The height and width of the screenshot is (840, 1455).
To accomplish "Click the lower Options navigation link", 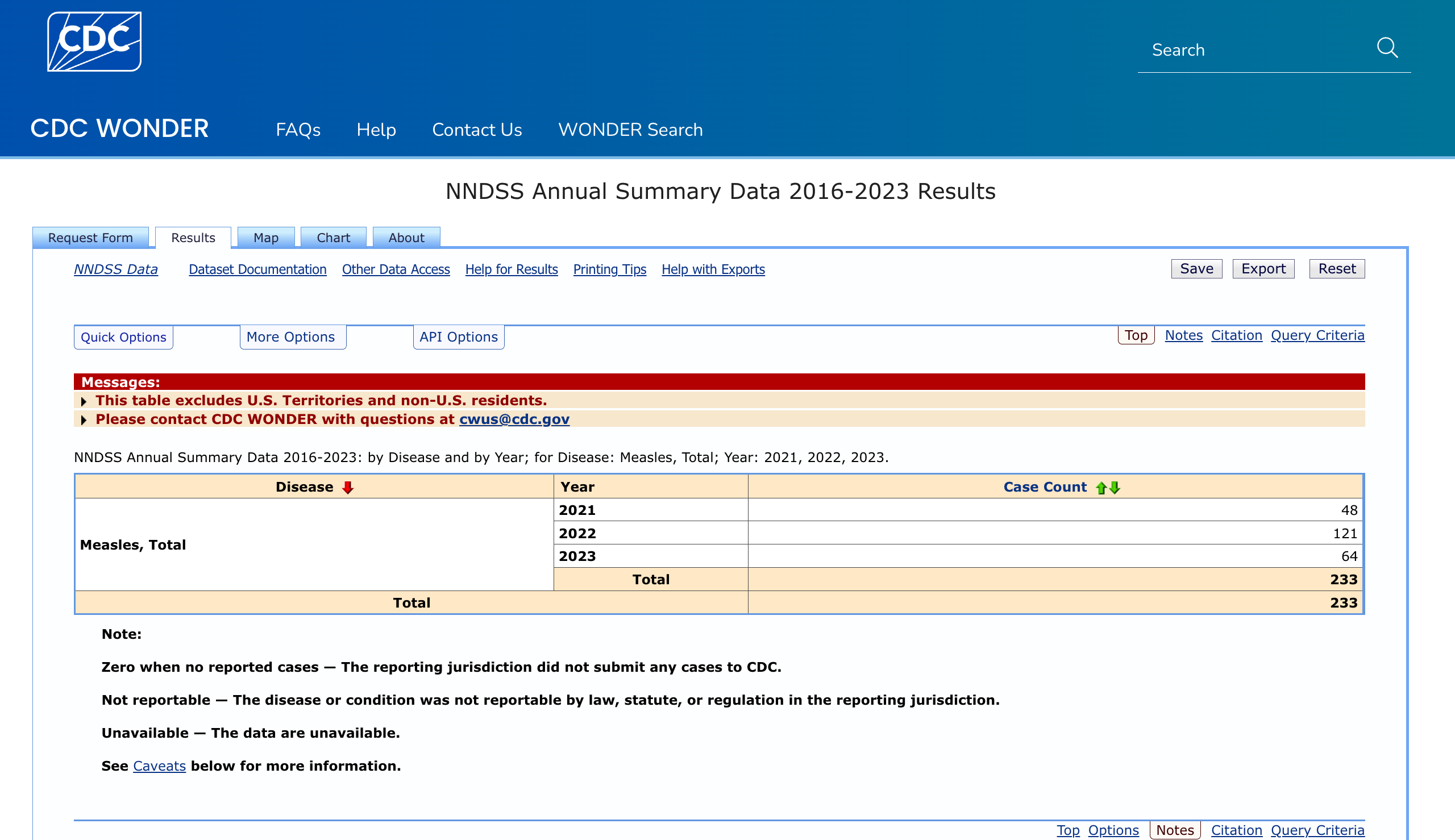I will (x=1113, y=830).
